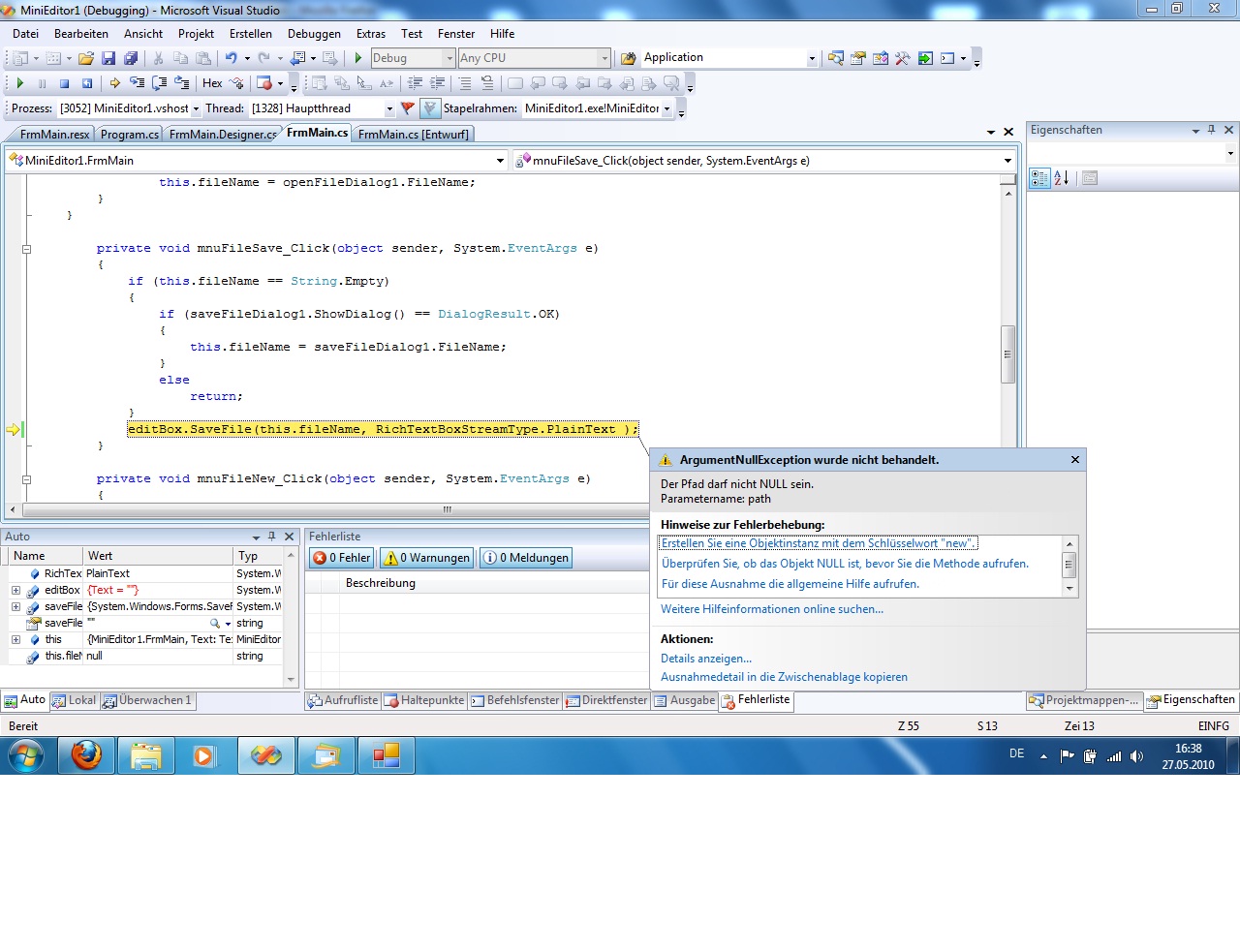Image resolution: width=1240 pixels, height=952 pixels.
Task: Toggle auto-hide pin on Auto panel
Action: click(272, 537)
